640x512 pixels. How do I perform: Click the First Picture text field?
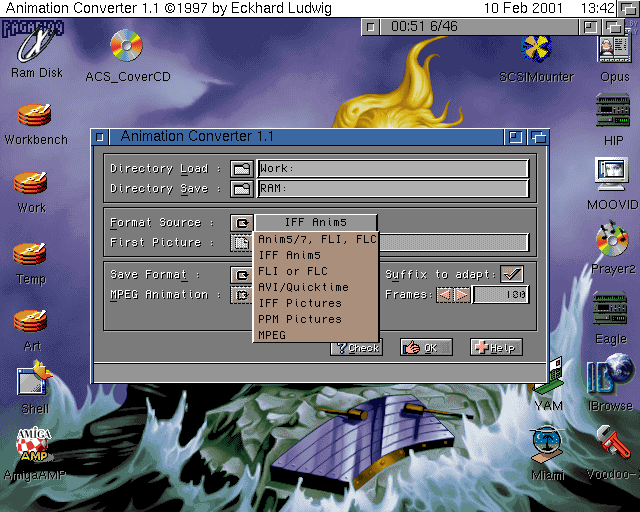pos(454,243)
